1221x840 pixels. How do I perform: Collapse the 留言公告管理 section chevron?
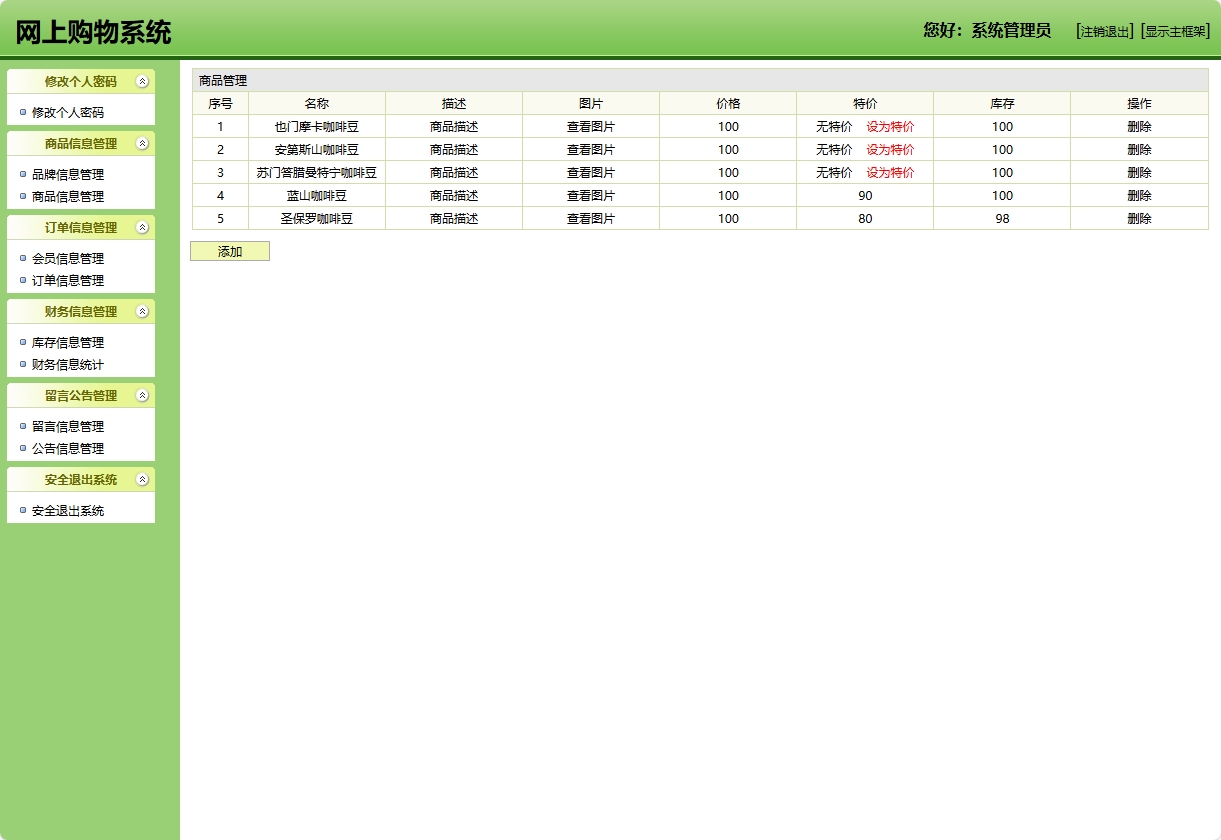(x=142, y=395)
